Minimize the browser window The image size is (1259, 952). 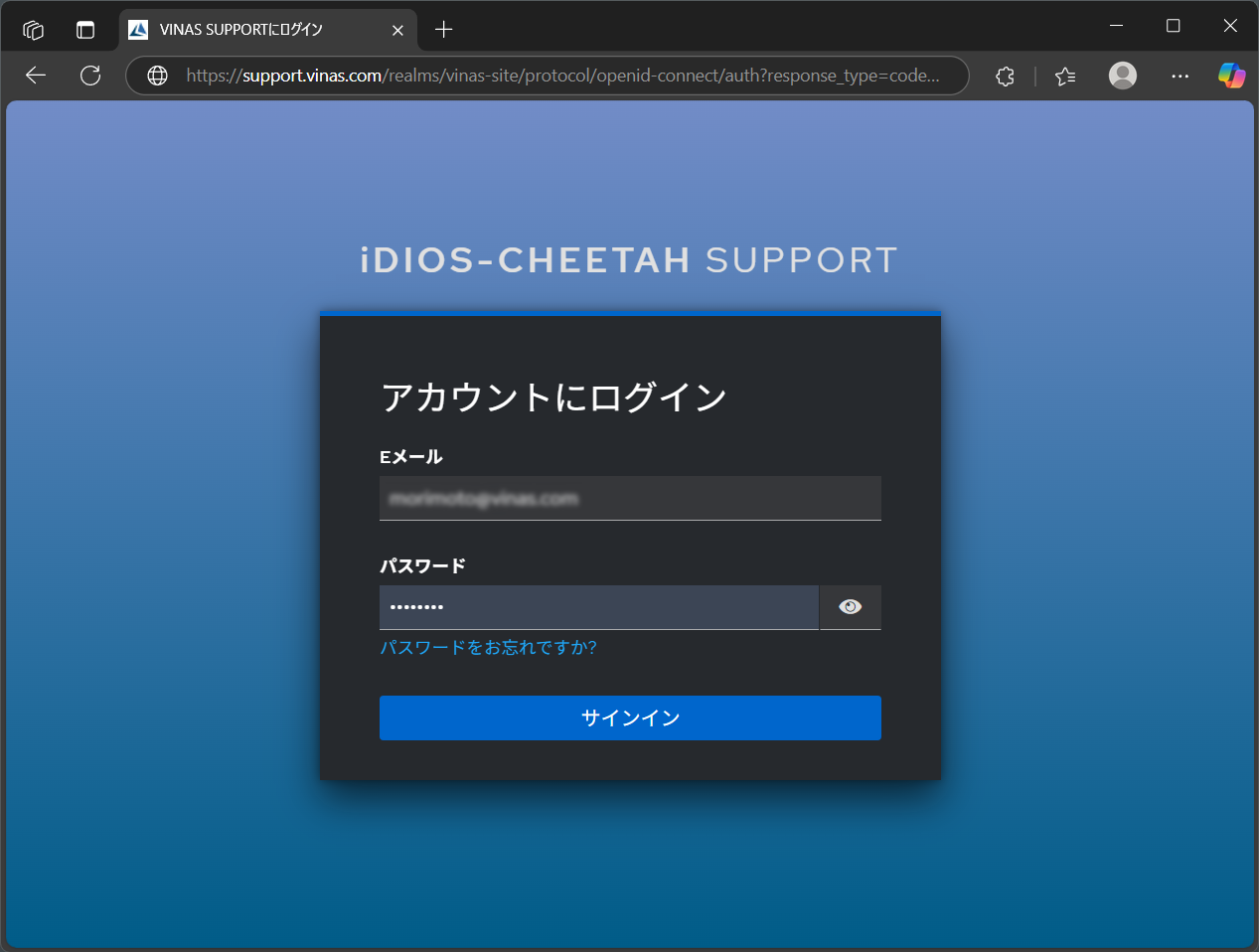click(1116, 26)
